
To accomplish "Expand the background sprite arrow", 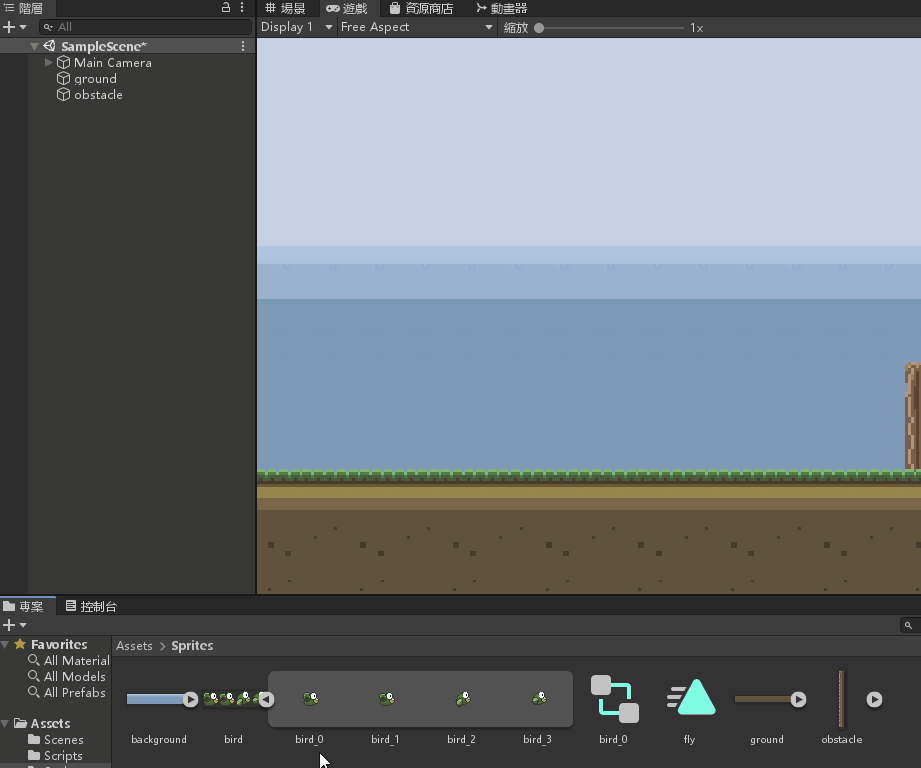I will (190, 700).
